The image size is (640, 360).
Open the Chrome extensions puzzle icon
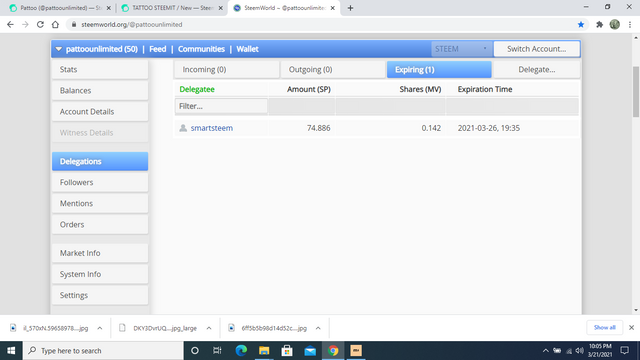[x=599, y=24]
